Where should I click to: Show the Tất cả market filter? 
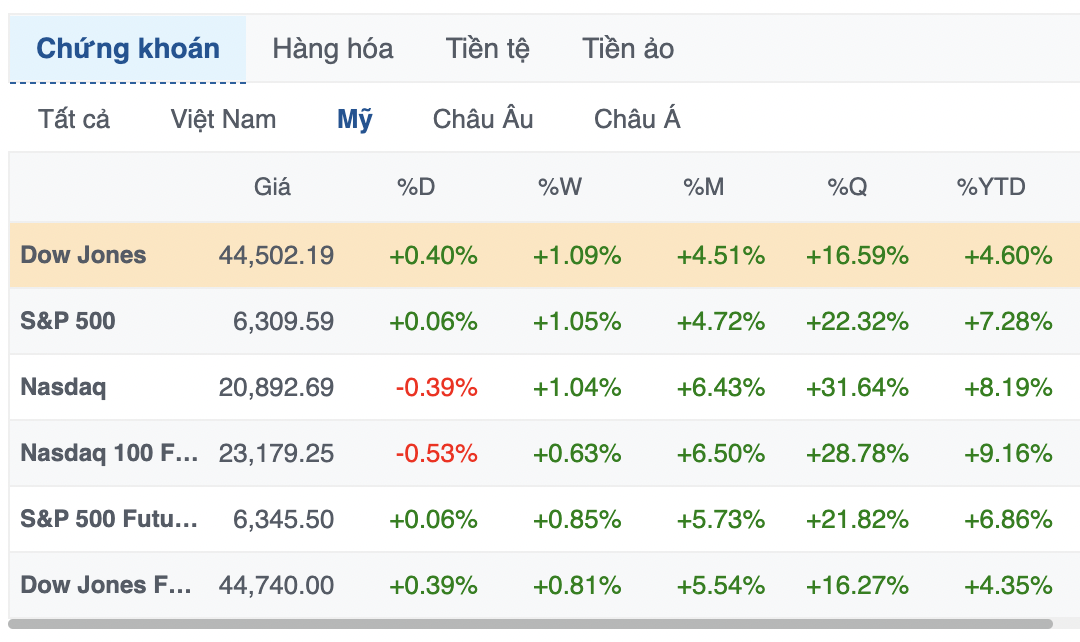(x=74, y=119)
